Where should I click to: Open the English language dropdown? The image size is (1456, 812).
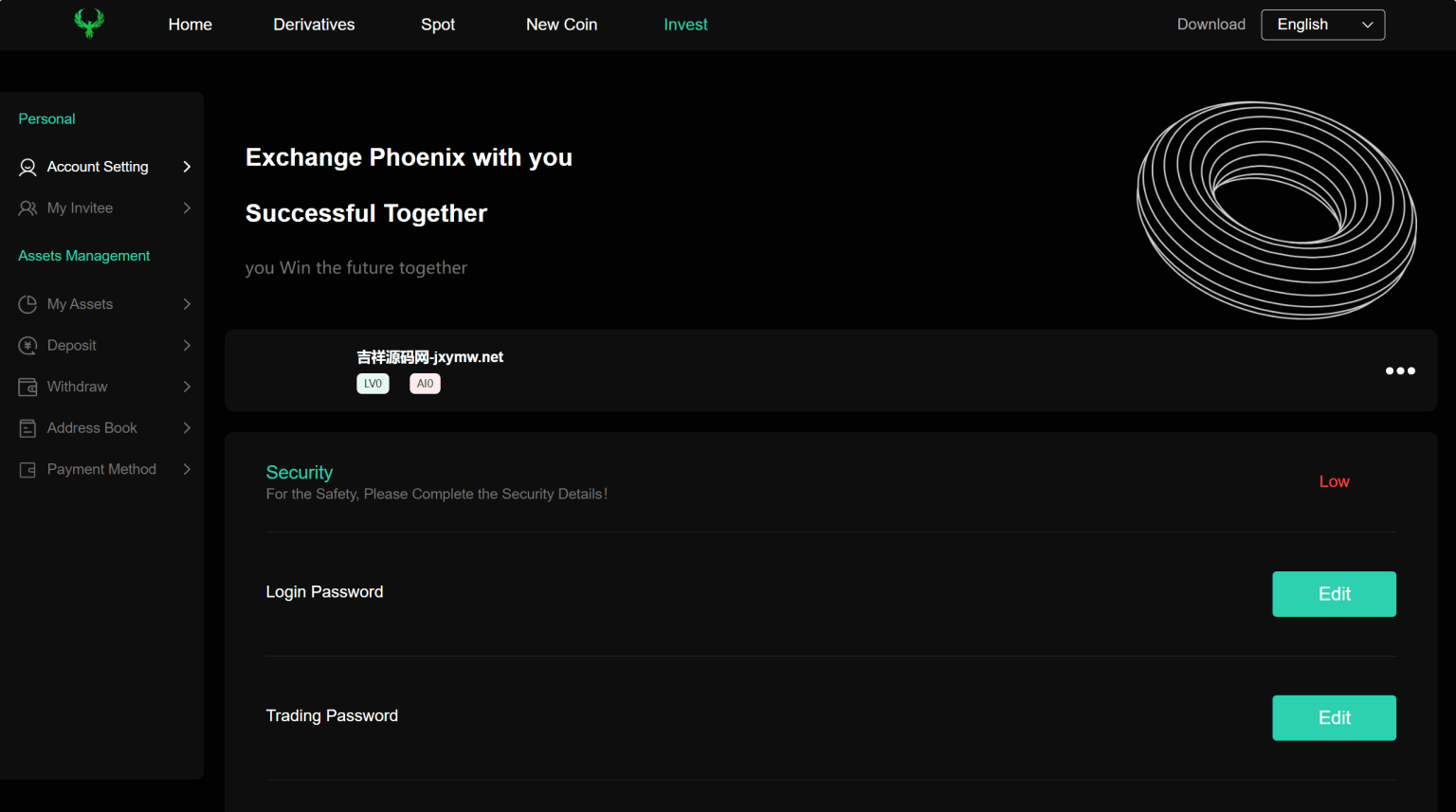coord(1322,25)
